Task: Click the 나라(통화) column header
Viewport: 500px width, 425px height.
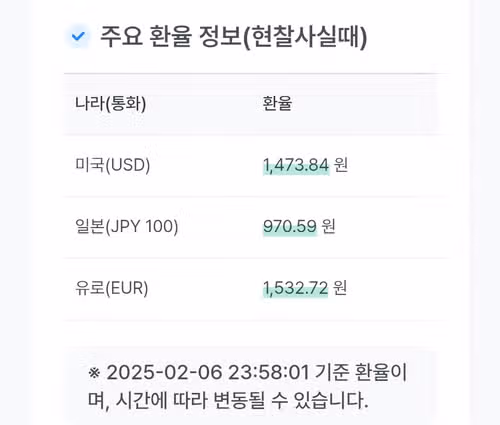Action: click(111, 103)
